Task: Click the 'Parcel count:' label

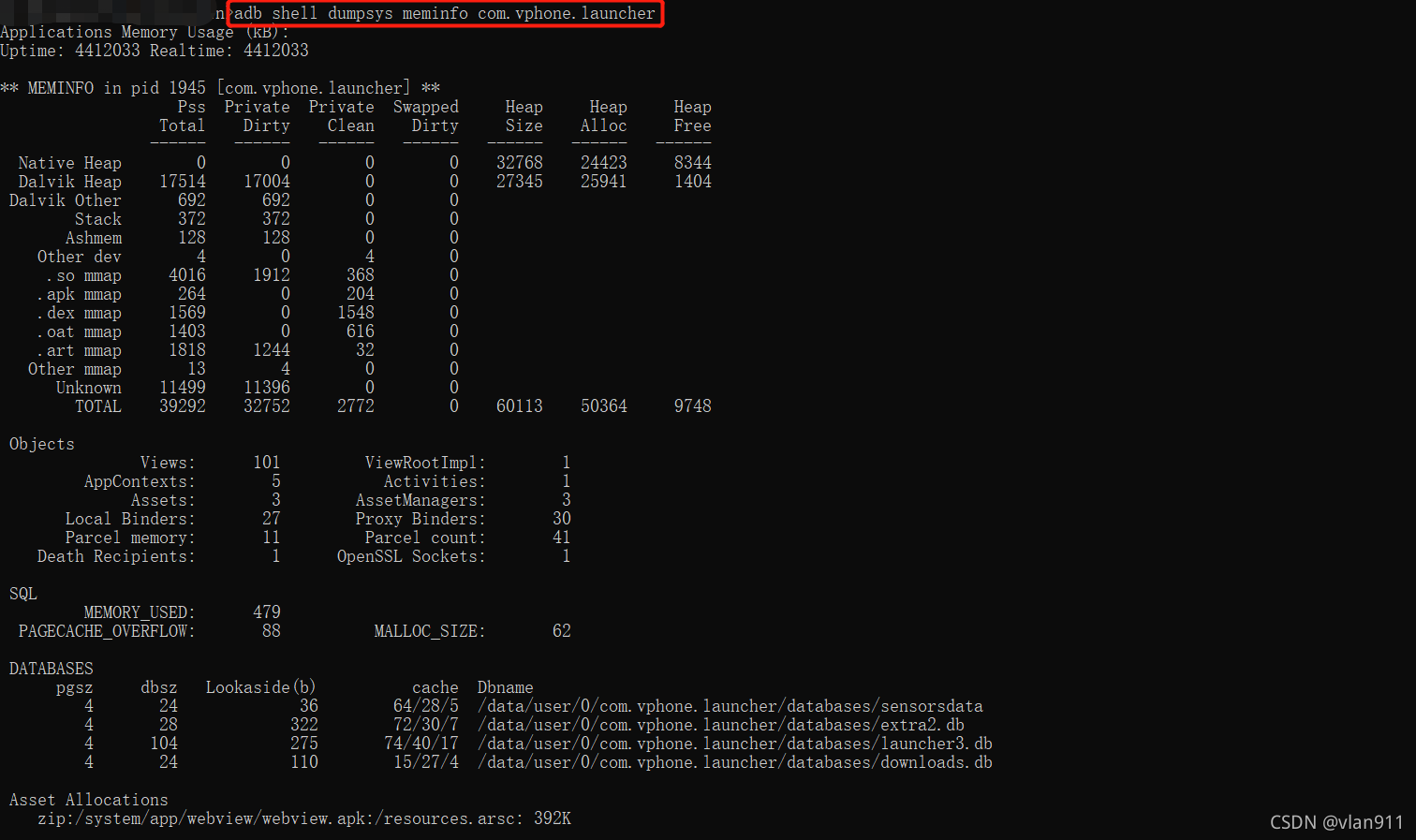Action: point(426,538)
